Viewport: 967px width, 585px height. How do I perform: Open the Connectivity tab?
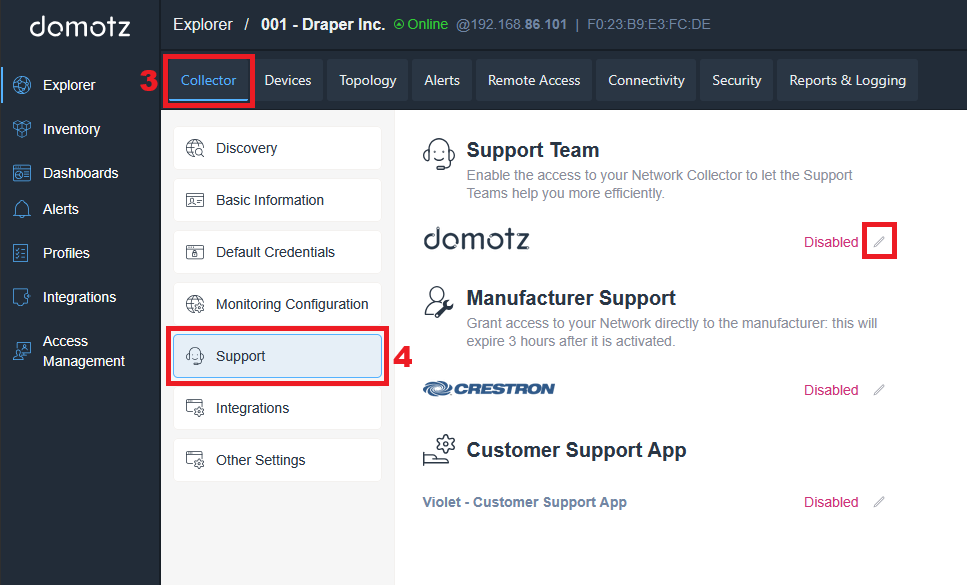tap(646, 80)
